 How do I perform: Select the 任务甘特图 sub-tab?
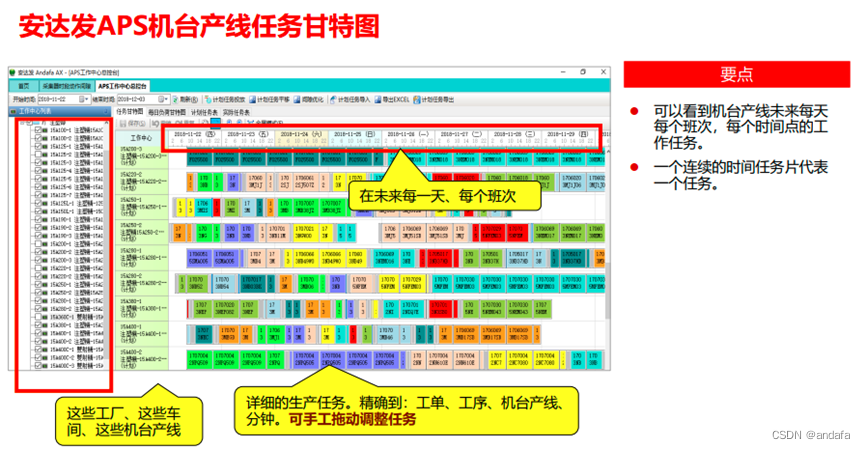130,111
